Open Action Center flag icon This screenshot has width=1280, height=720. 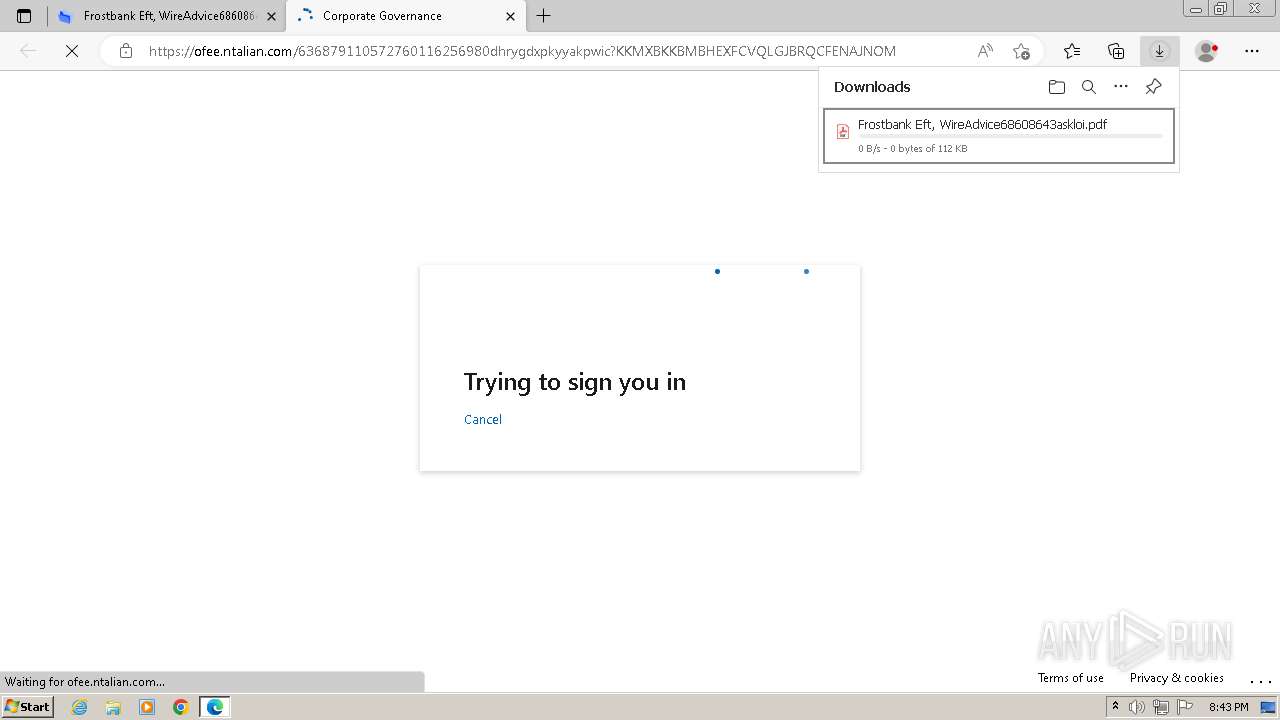1184,707
